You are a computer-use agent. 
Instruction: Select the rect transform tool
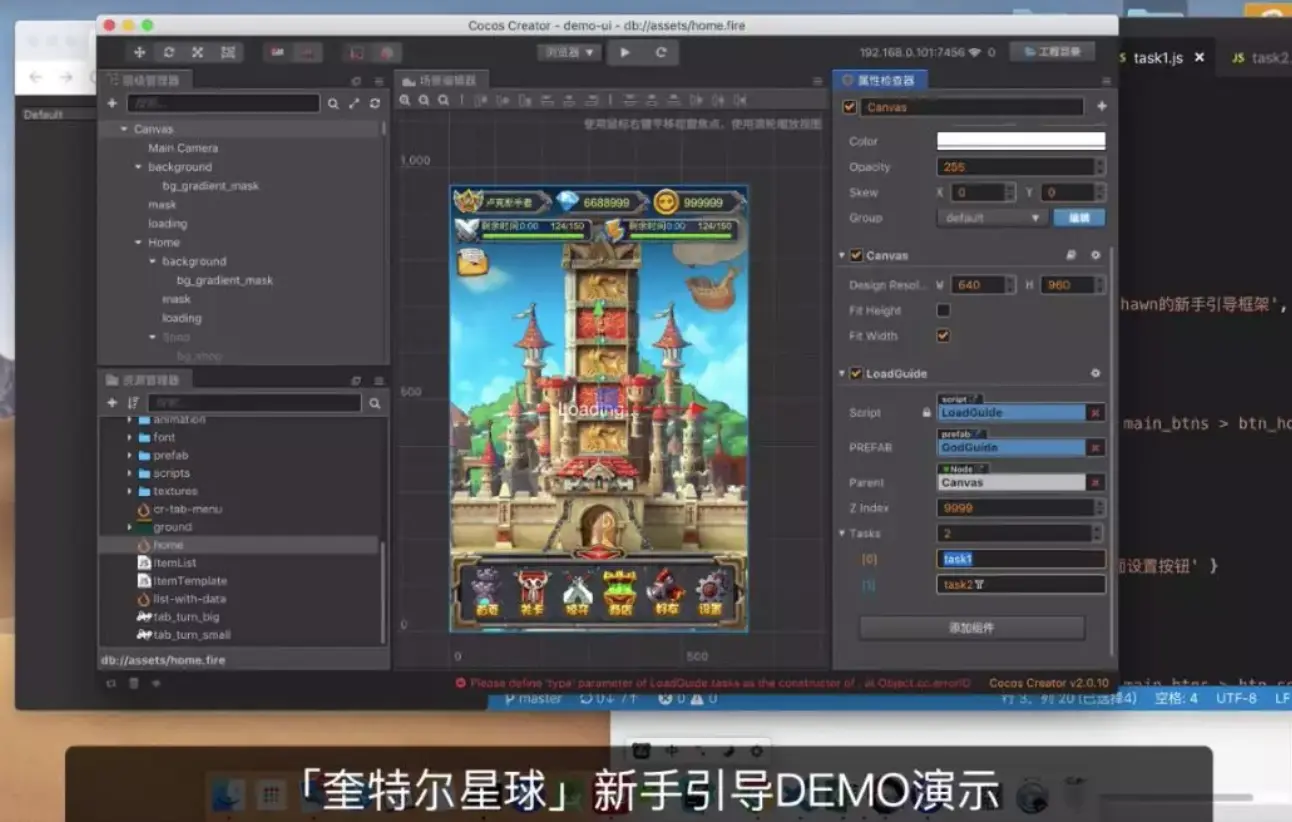coord(228,53)
